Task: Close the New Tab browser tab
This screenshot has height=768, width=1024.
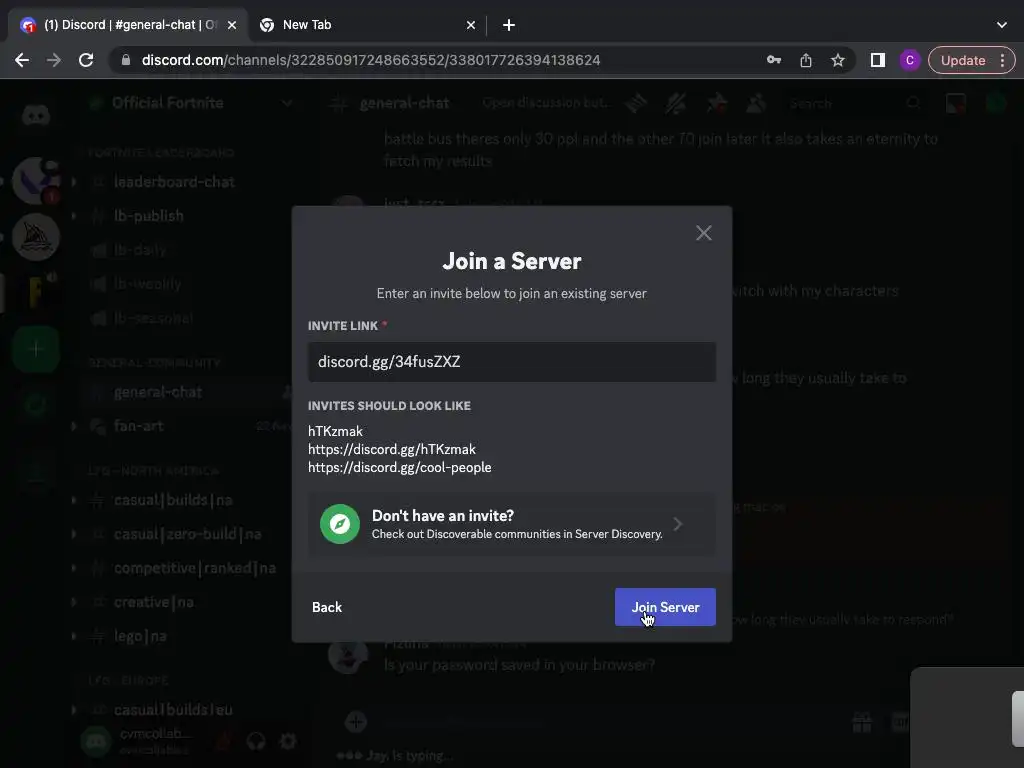Action: (471, 25)
